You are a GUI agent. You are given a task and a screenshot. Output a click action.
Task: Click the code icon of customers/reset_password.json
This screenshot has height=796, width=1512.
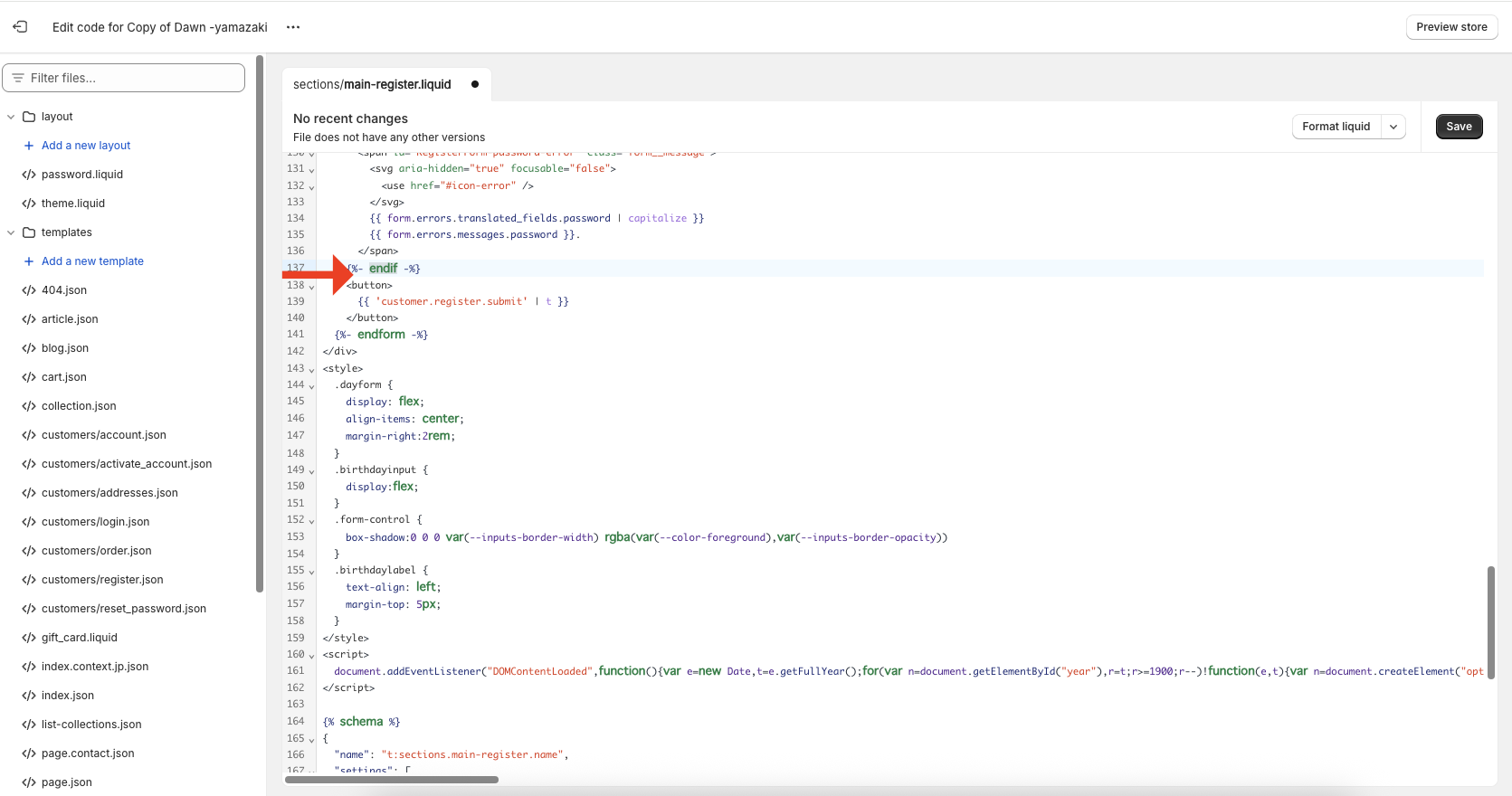29,609
